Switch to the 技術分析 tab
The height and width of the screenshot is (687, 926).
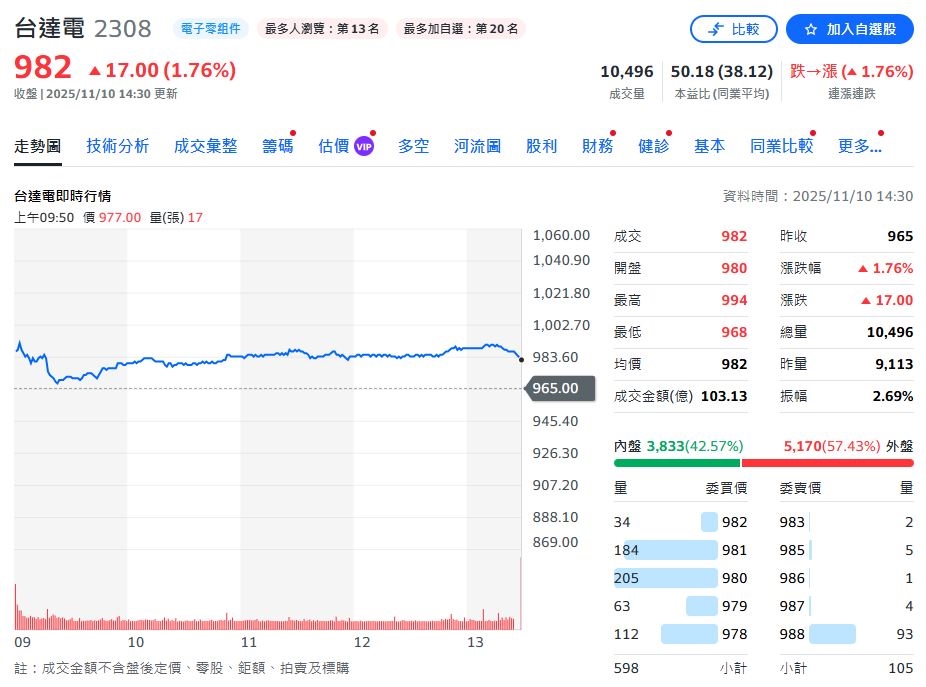click(117, 145)
